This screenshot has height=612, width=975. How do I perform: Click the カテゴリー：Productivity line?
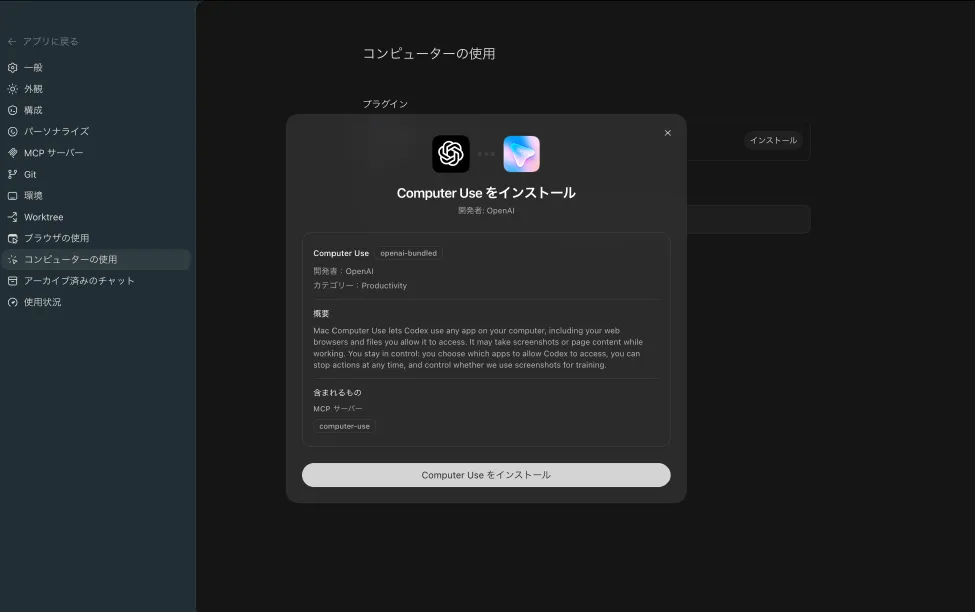tap(360, 285)
